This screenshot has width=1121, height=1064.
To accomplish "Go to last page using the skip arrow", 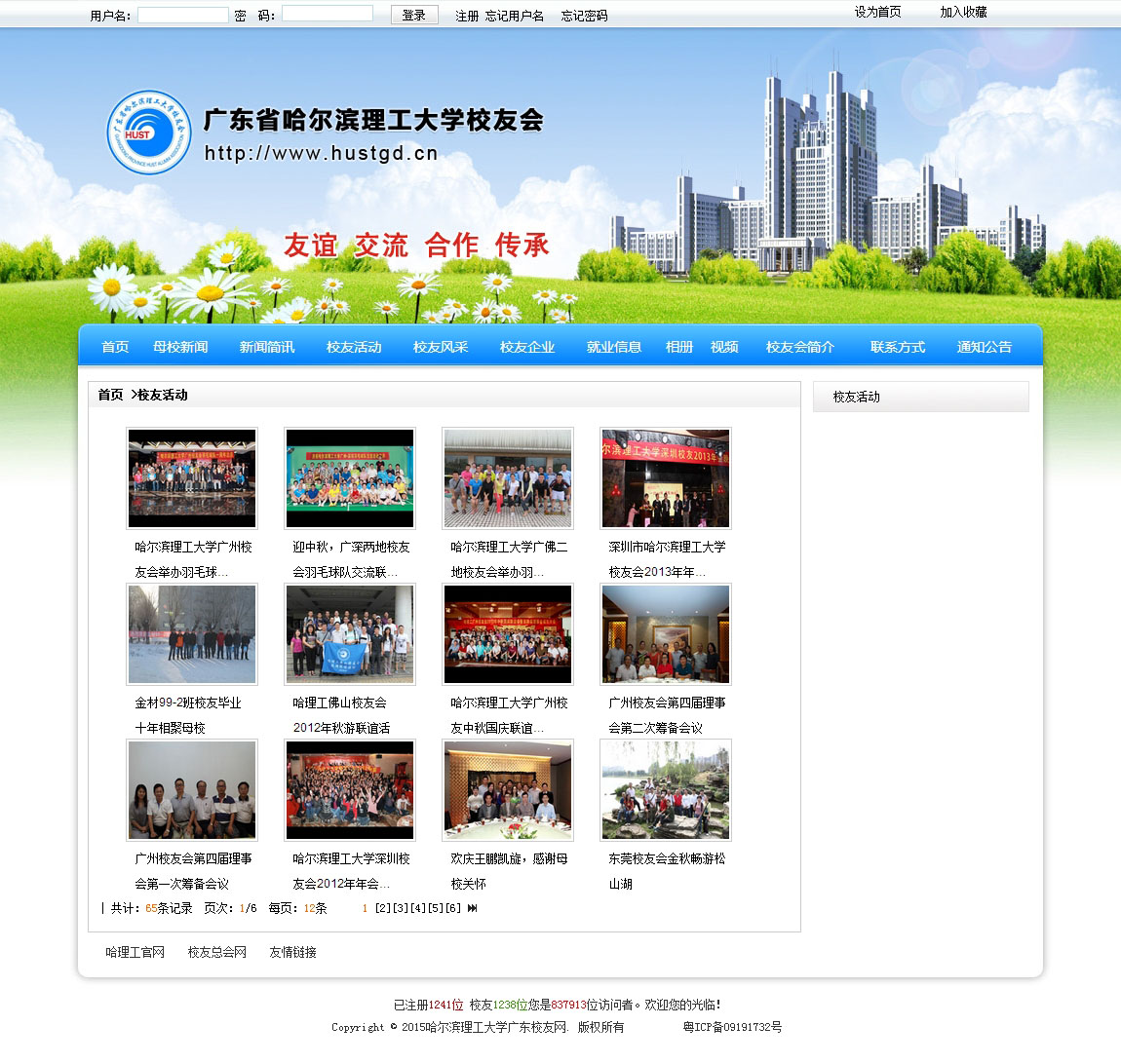I will click(472, 908).
